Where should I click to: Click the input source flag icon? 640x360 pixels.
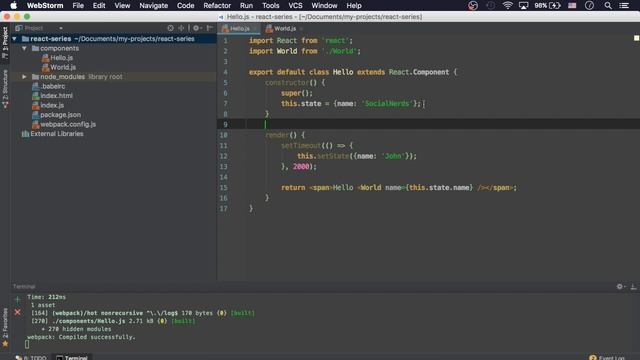[572, 5]
